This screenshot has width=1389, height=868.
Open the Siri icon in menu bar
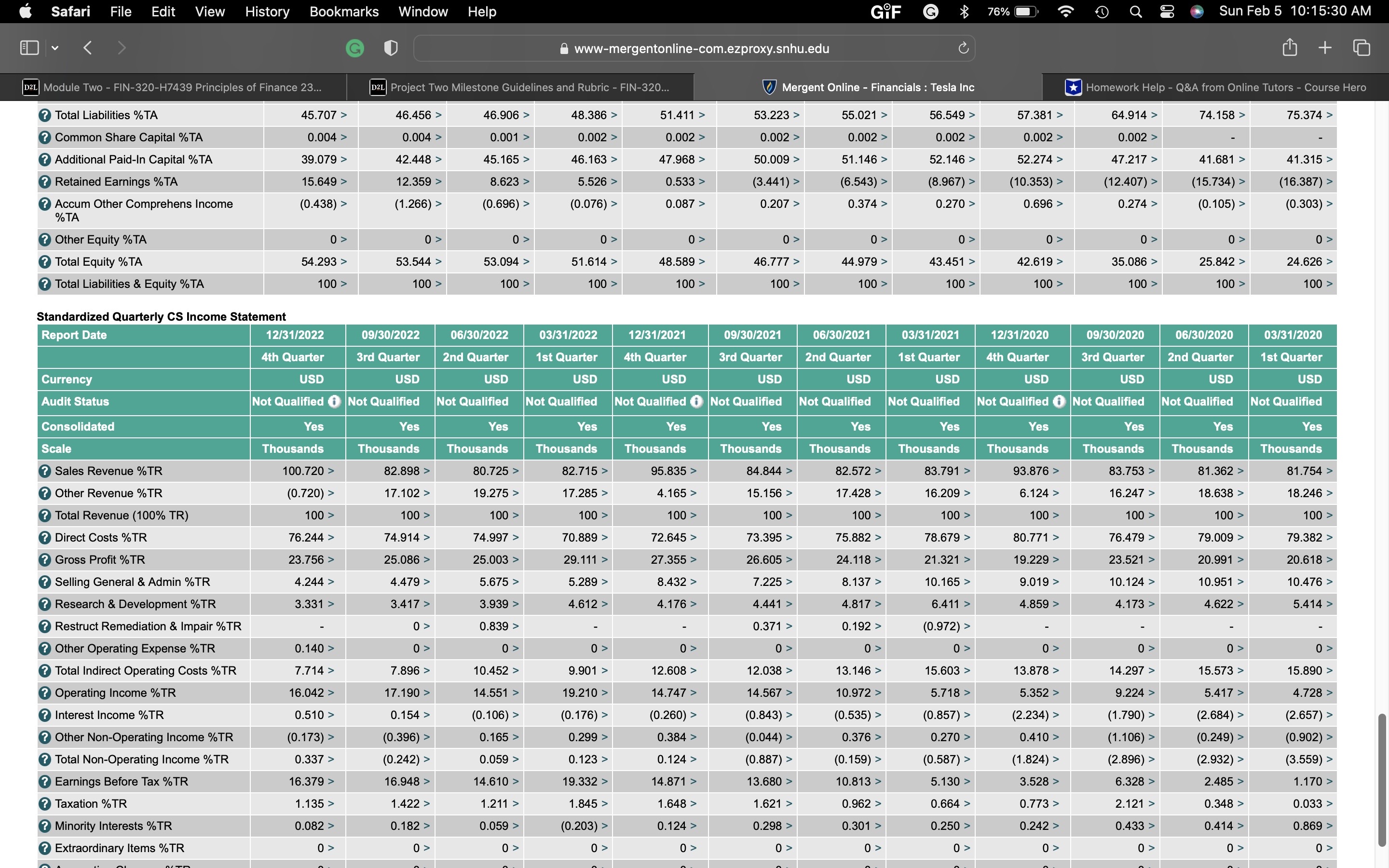click(1197, 12)
